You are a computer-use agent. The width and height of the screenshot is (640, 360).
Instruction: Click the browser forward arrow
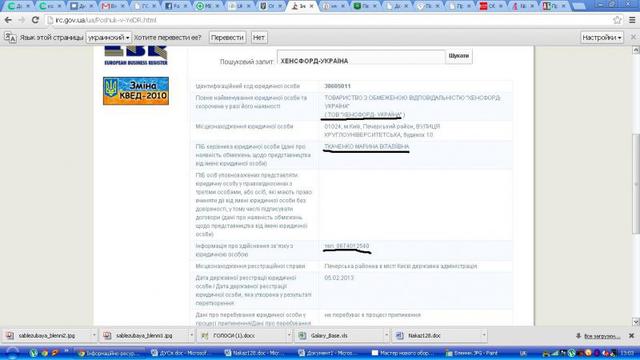(21, 20)
